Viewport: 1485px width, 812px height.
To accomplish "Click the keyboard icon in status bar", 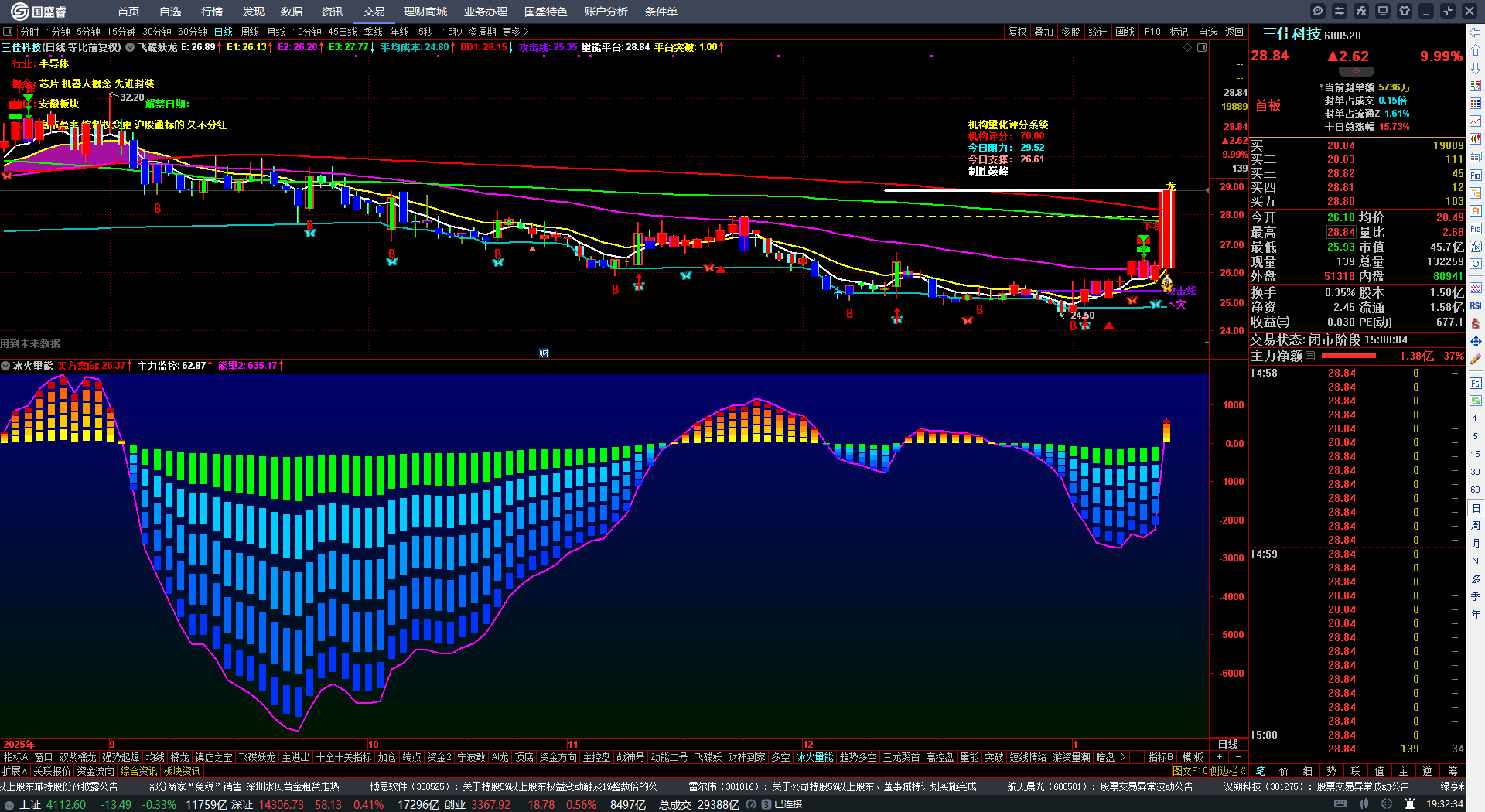I will point(1340,804).
